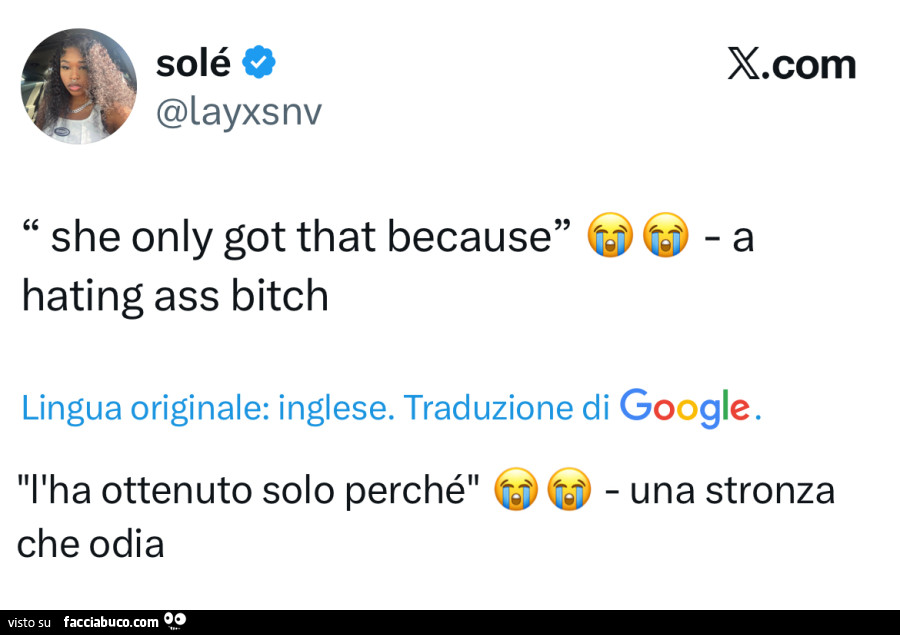
Task: Click the display name "solé"
Action: click(193, 63)
